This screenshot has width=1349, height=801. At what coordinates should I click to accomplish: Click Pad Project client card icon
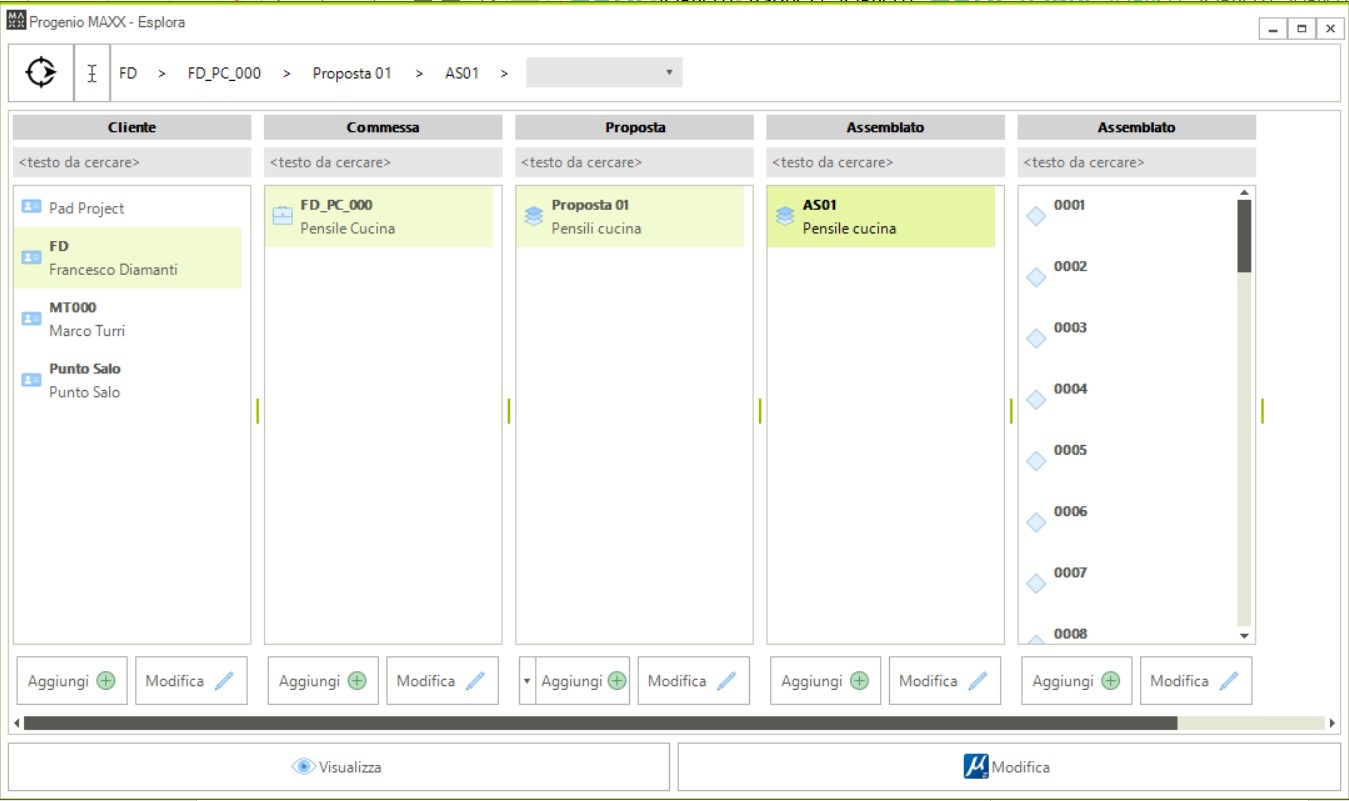coord(31,207)
